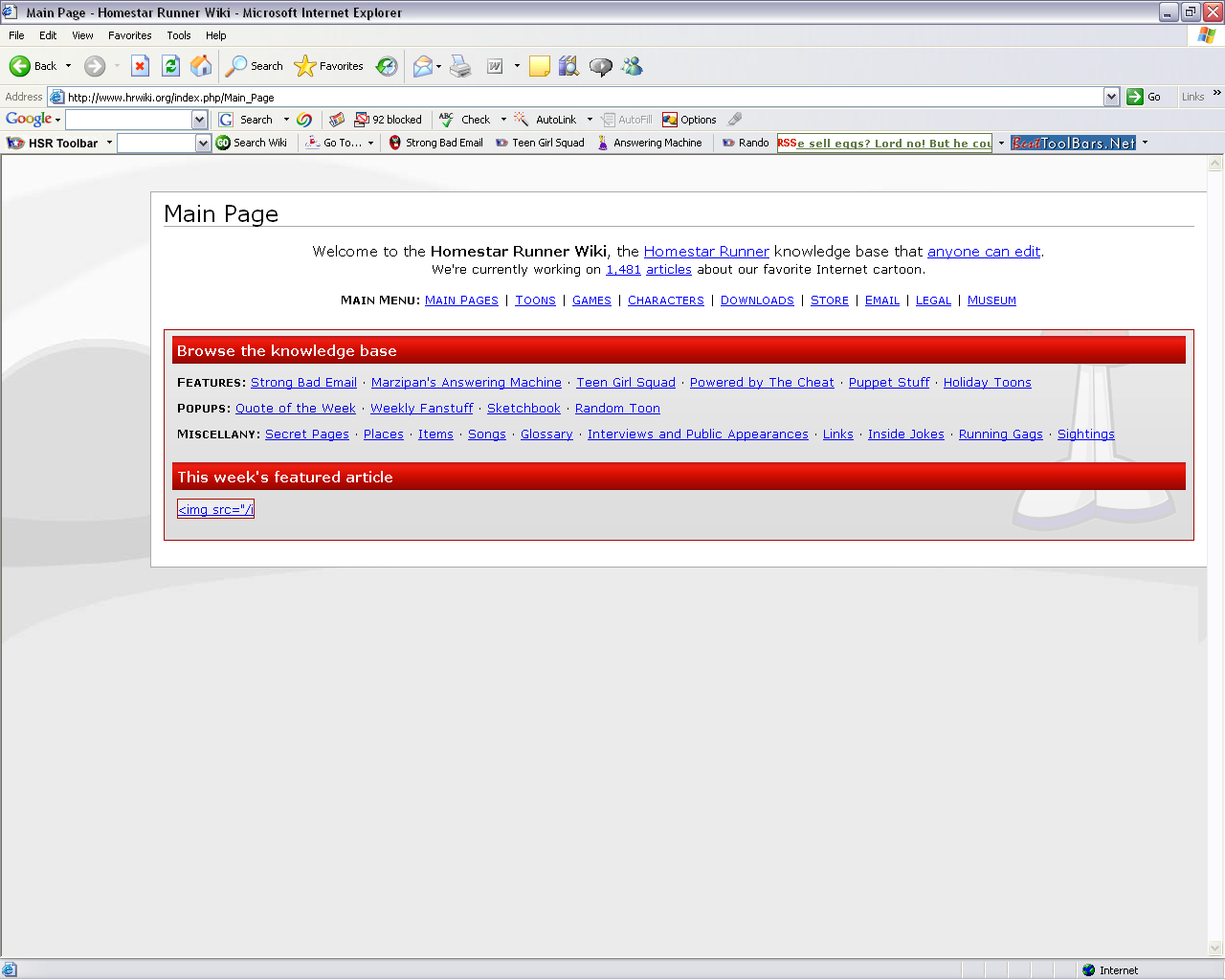1225x980 pixels.
Task: Open the Favorites menu
Action: tap(129, 35)
